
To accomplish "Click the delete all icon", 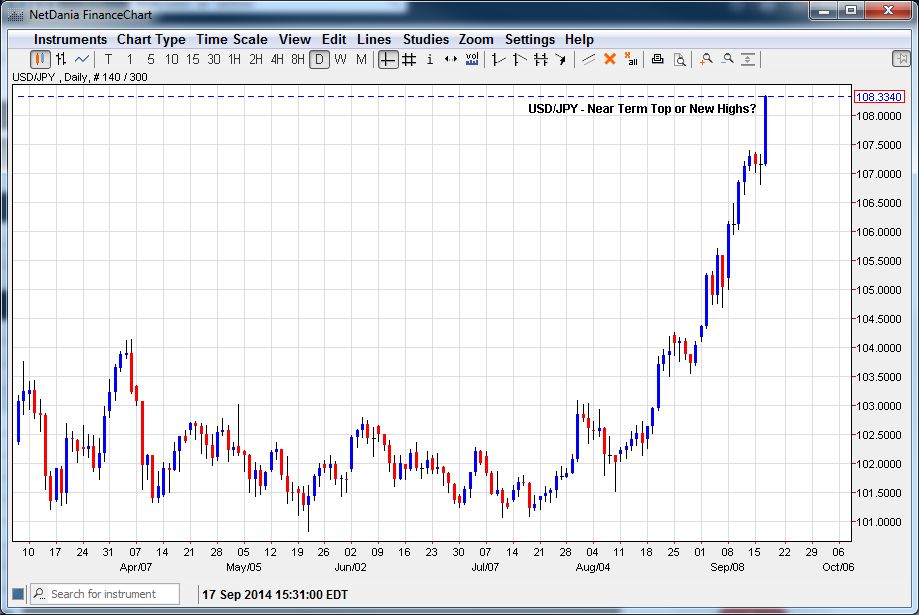I will point(631,59).
